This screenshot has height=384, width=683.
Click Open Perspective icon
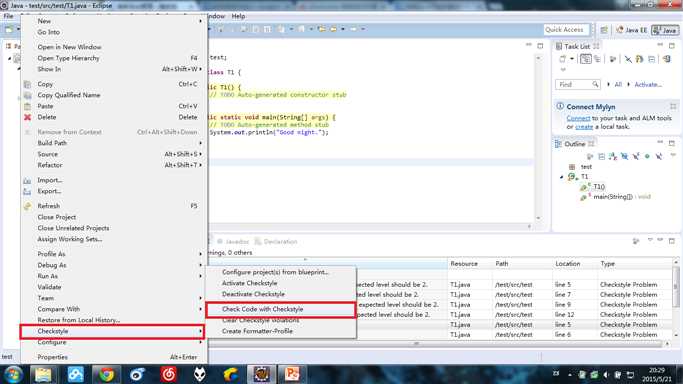click(604, 30)
